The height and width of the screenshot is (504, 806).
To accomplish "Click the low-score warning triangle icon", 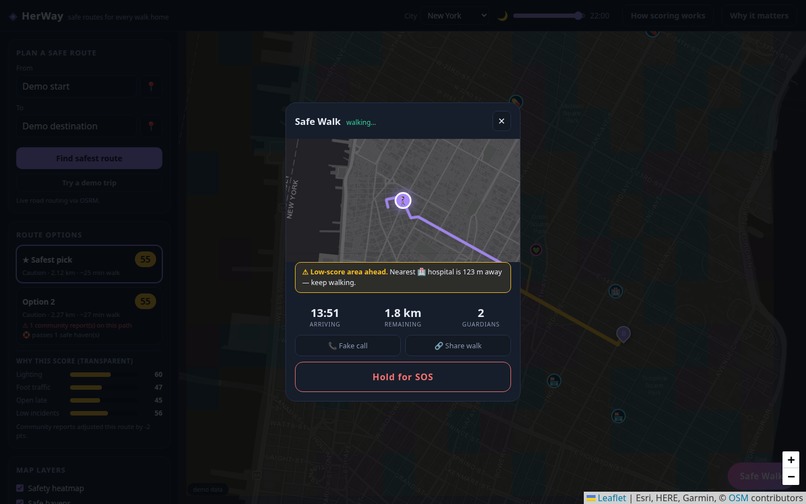I will tap(305, 272).
